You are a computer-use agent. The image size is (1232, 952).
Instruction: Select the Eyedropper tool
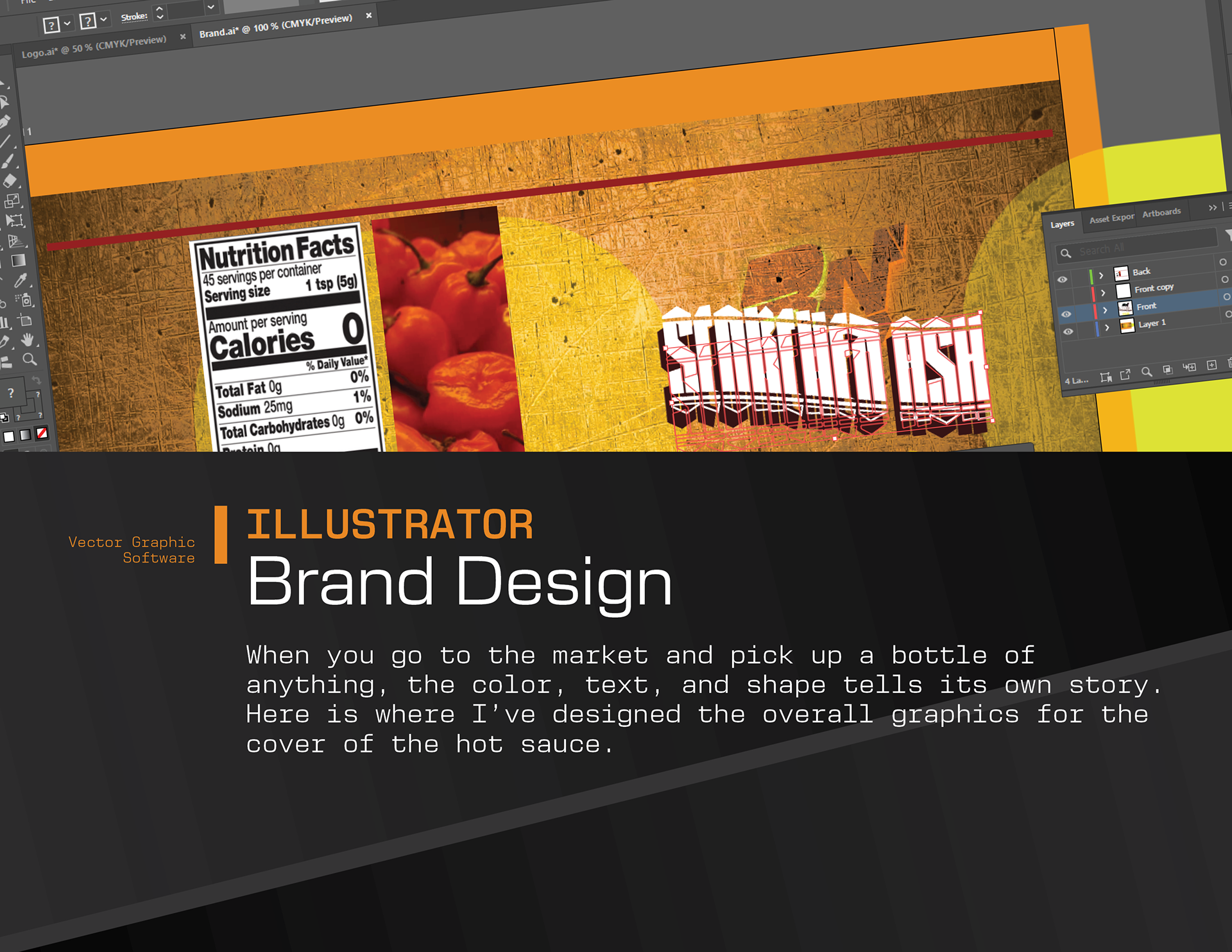21,280
